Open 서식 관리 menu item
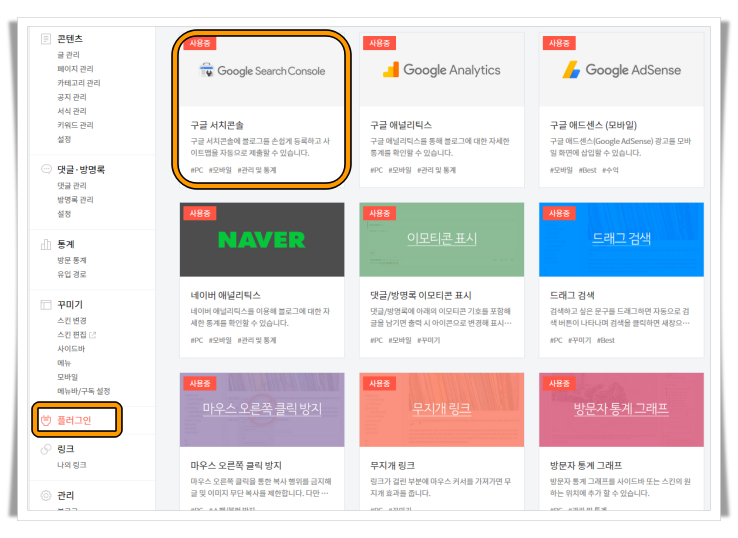The width and height of the screenshot is (738, 538). pos(72,112)
